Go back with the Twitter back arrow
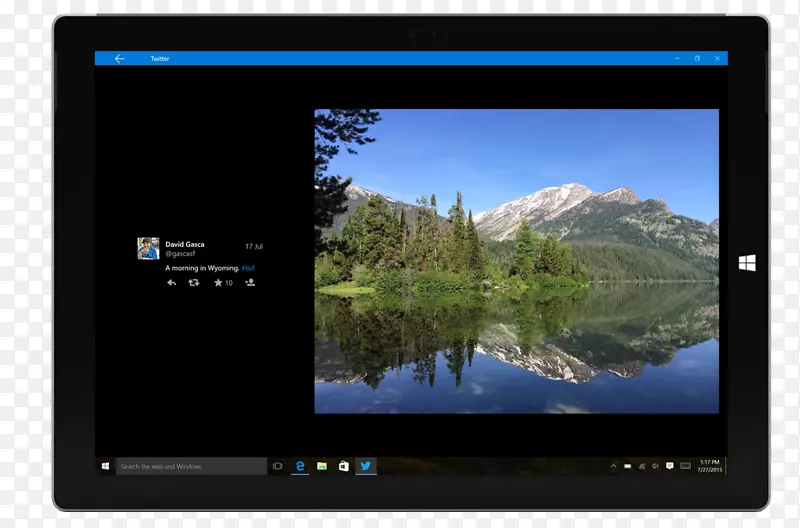 coord(119,59)
